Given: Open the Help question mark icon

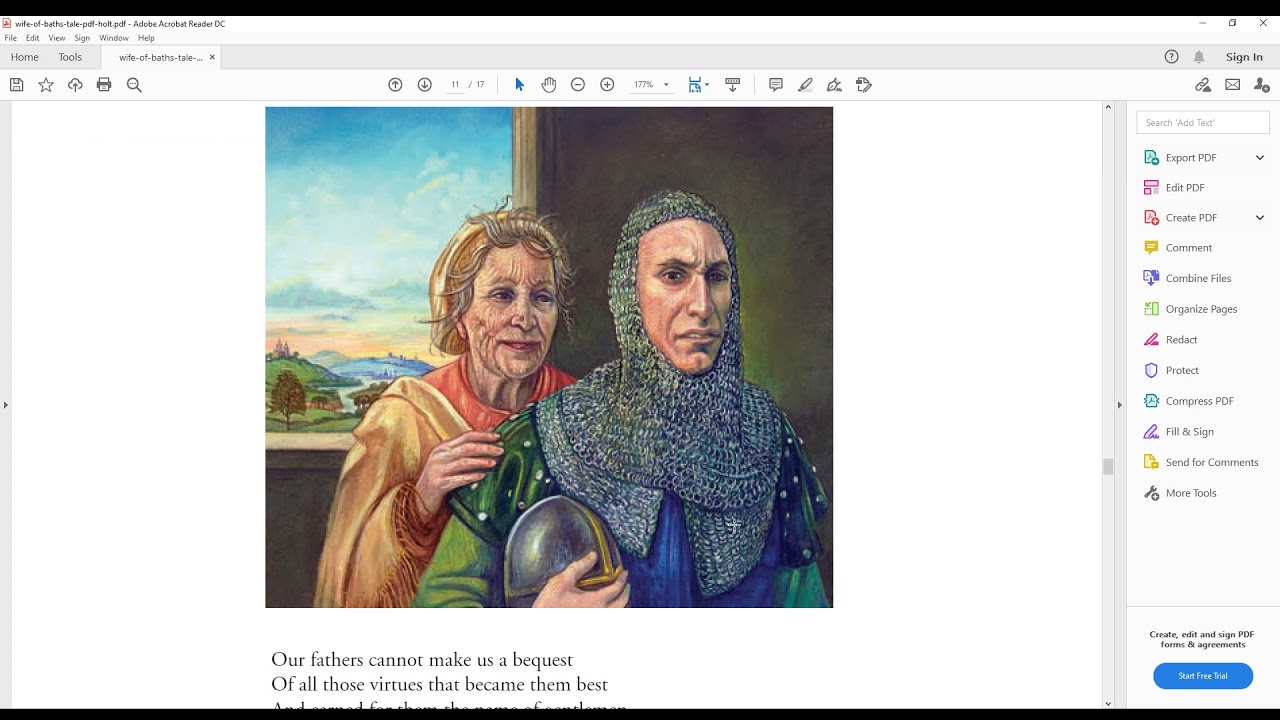Looking at the screenshot, I should tap(1172, 57).
